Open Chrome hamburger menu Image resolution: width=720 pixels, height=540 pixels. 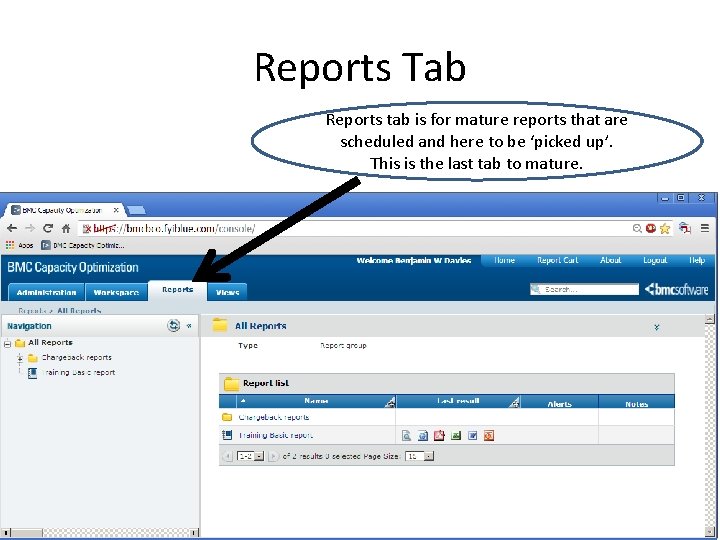coord(705,228)
